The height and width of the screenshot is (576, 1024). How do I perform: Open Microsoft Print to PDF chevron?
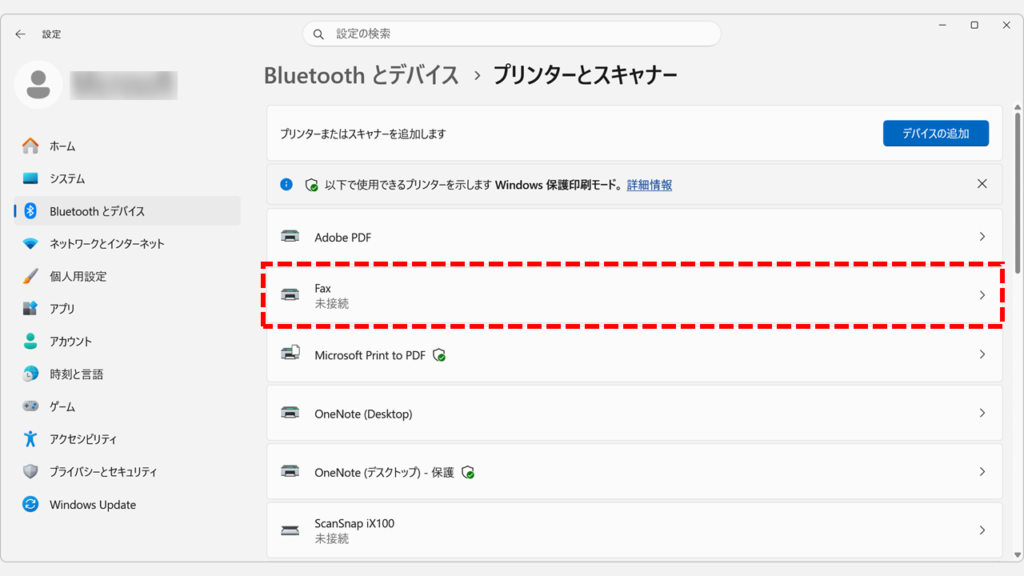[982, 354]
